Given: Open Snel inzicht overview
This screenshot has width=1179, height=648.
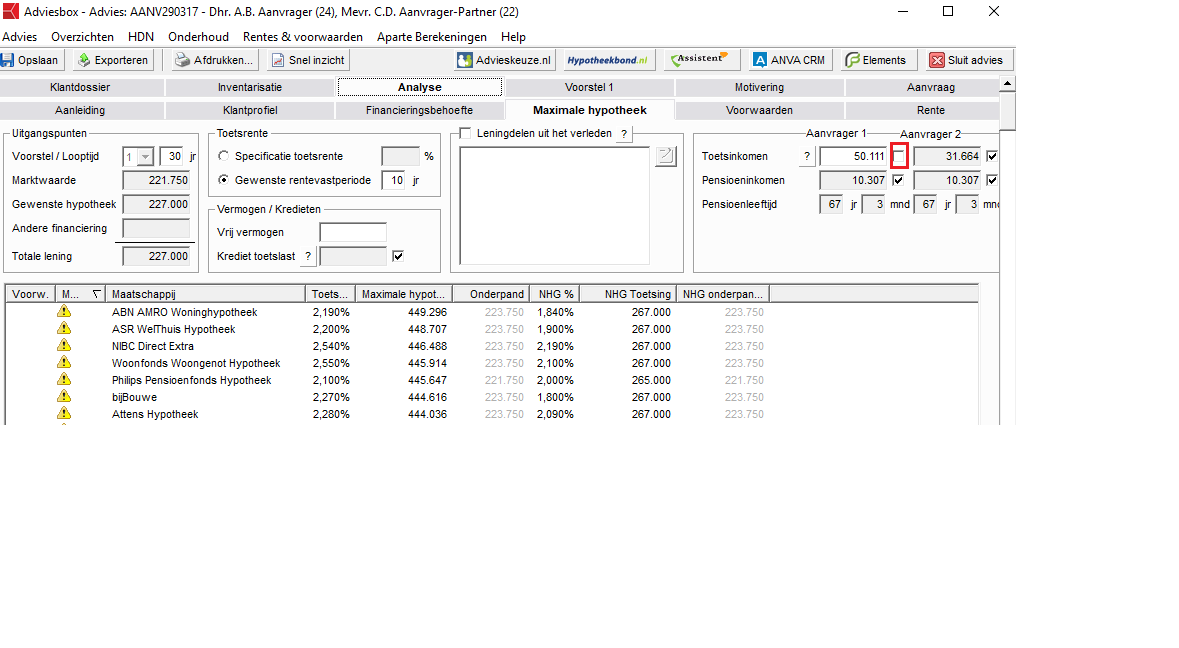Looking at the screenshot, I should pos(308,60).
